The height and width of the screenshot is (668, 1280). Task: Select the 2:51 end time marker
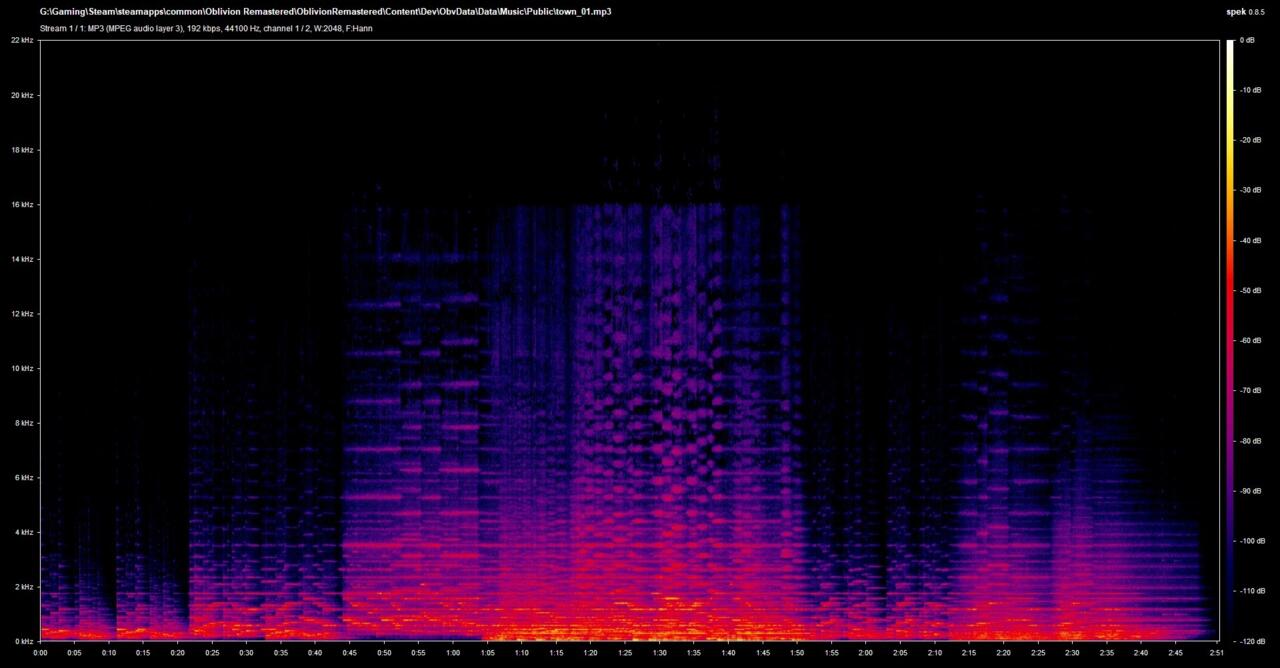pyautogui.click(x=1215, y=653)
